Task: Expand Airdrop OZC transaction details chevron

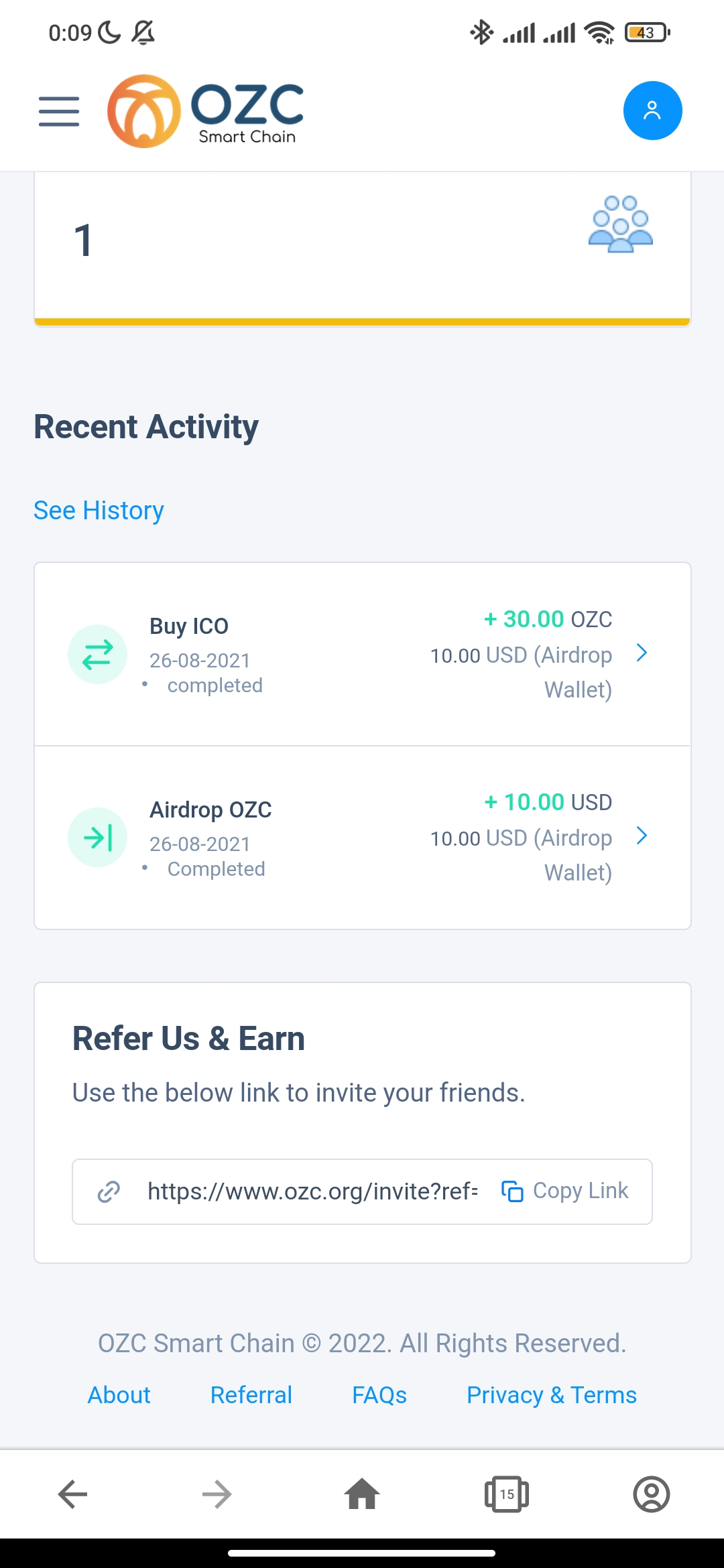Action: click(x=642, y=836)
